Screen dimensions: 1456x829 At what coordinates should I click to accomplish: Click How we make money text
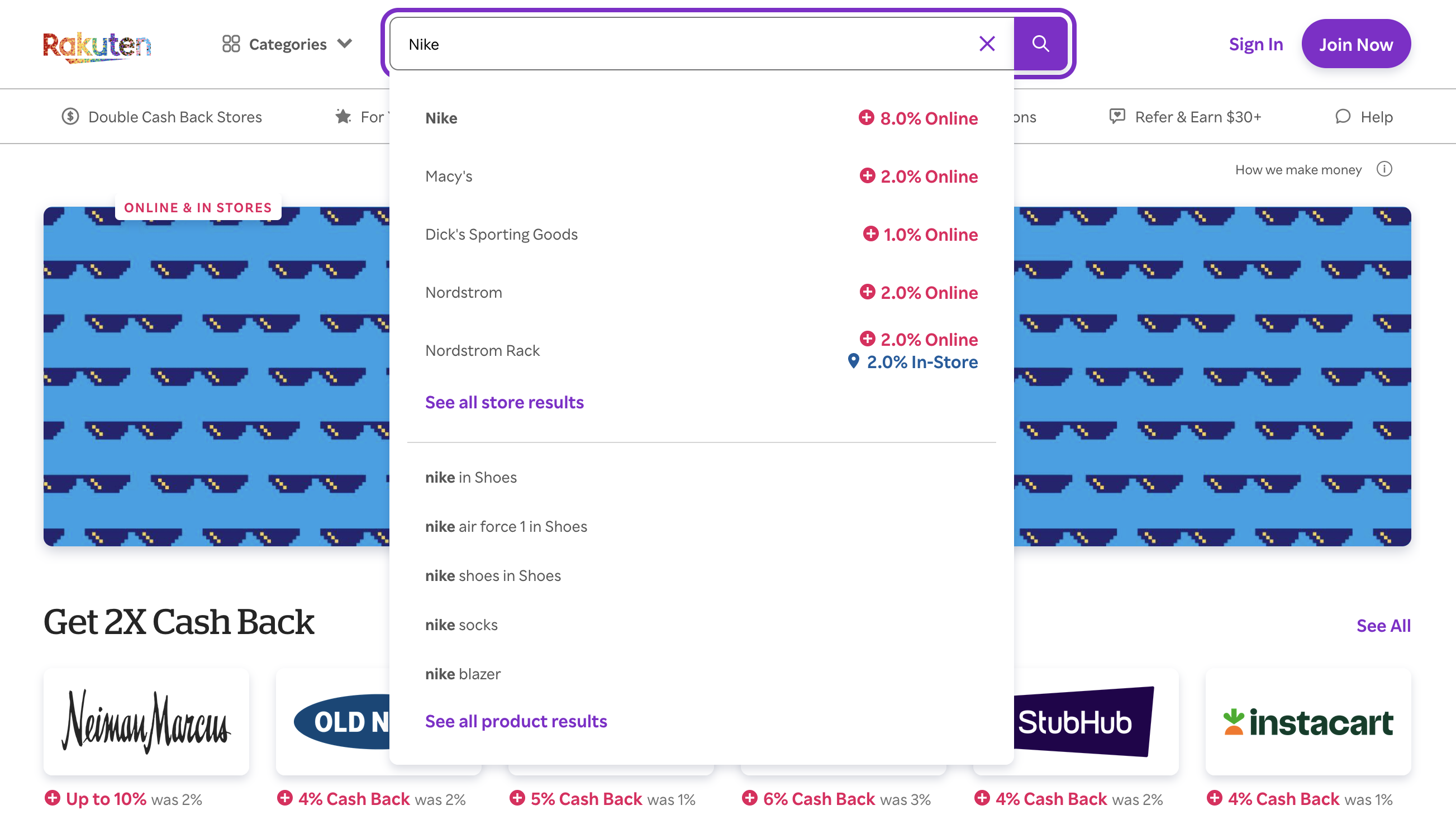(1298, 170)
